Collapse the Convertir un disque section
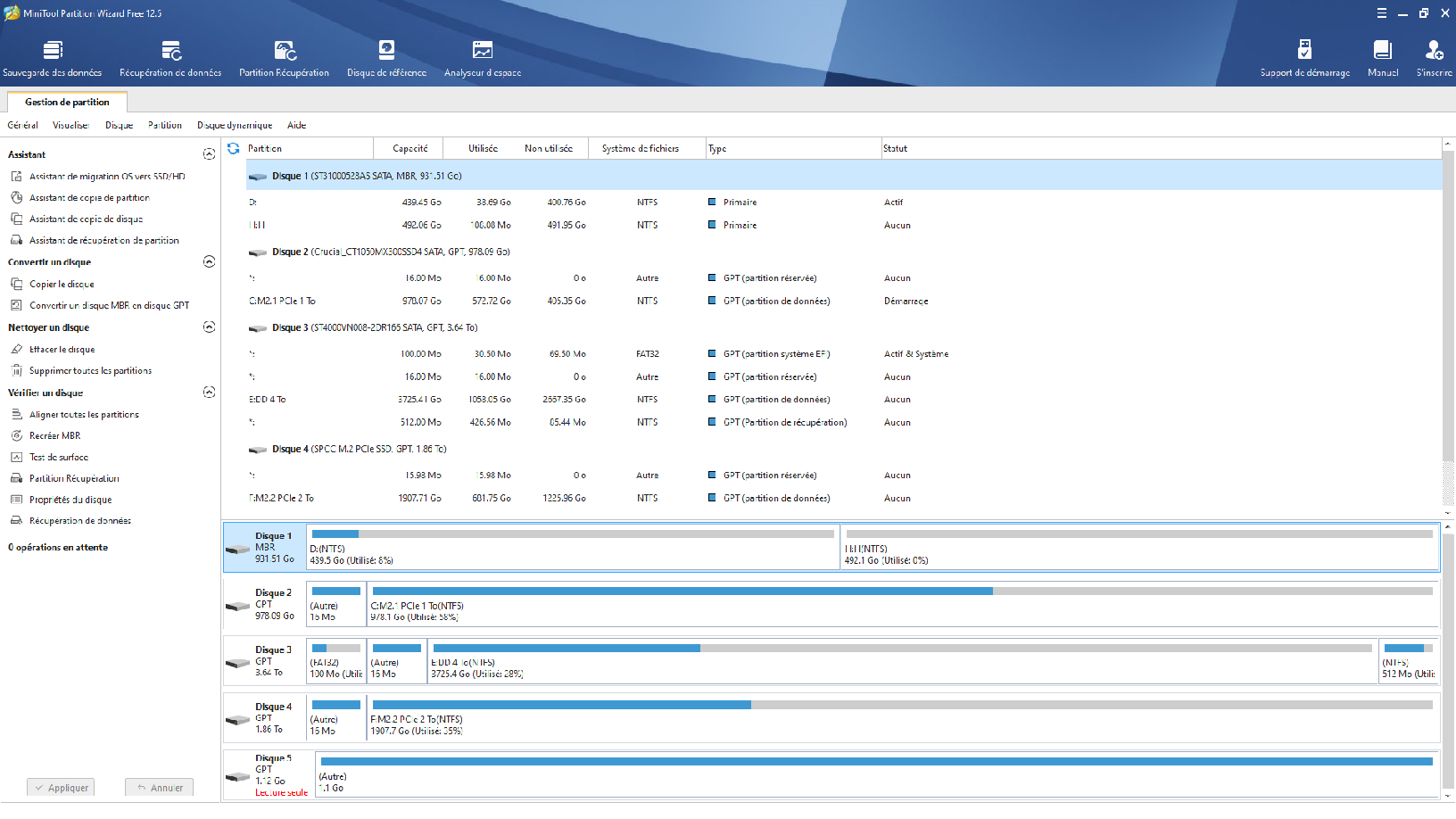The height and width of the screenshot is (819, 1456). (x=209, y=261)
